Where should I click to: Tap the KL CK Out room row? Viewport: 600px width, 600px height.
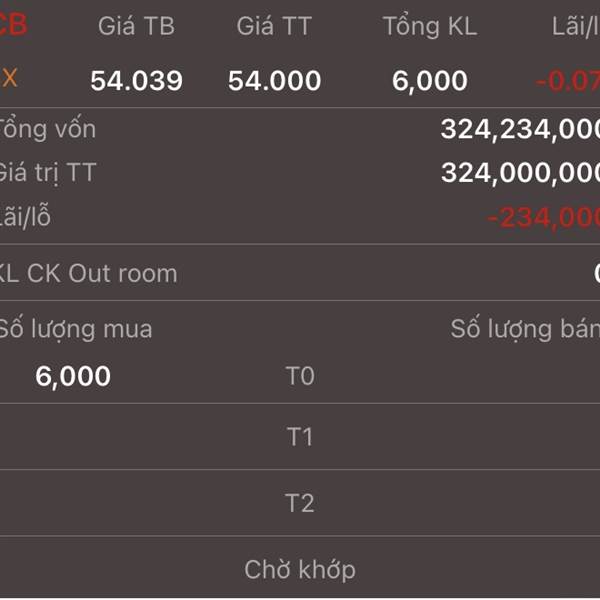300,273
